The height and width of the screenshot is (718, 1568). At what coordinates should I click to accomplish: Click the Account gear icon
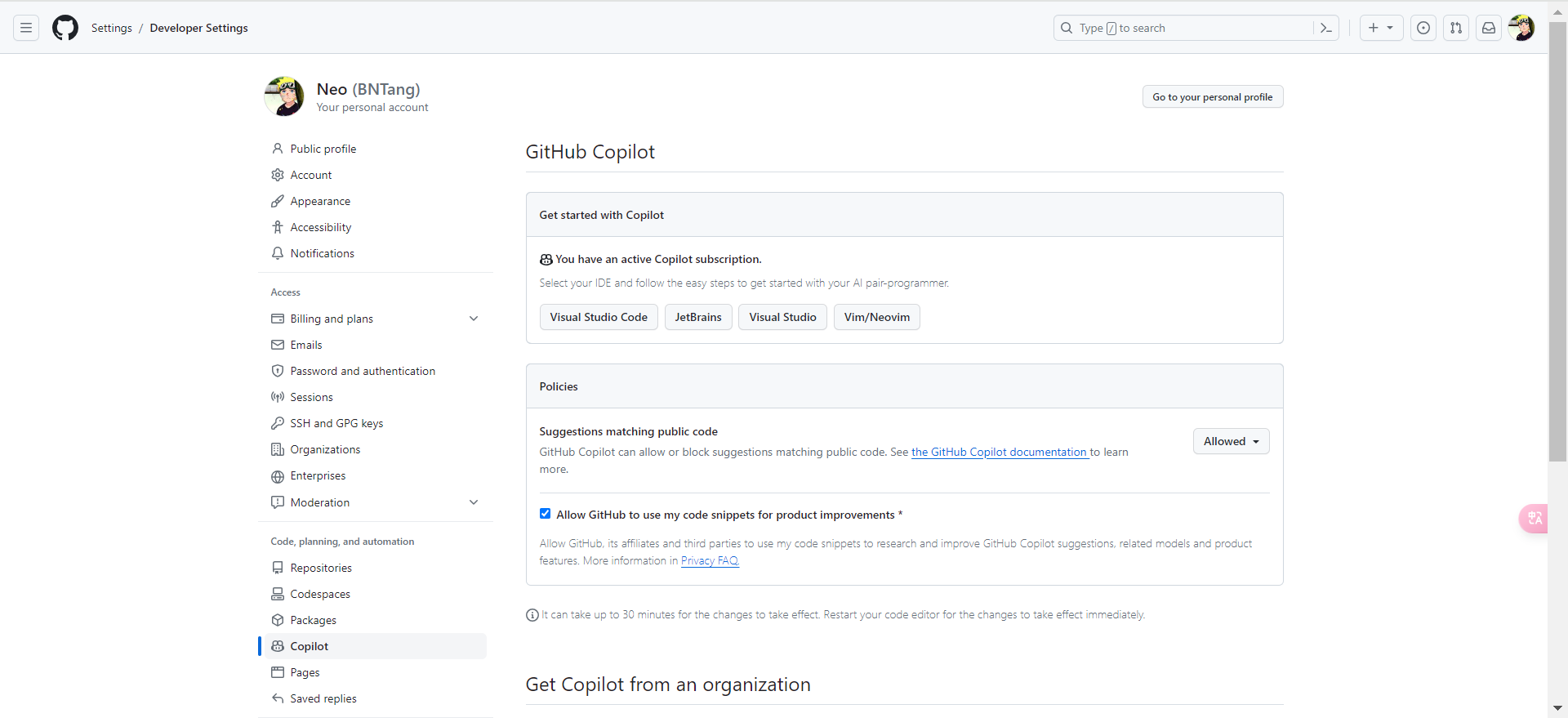[278, 175]
